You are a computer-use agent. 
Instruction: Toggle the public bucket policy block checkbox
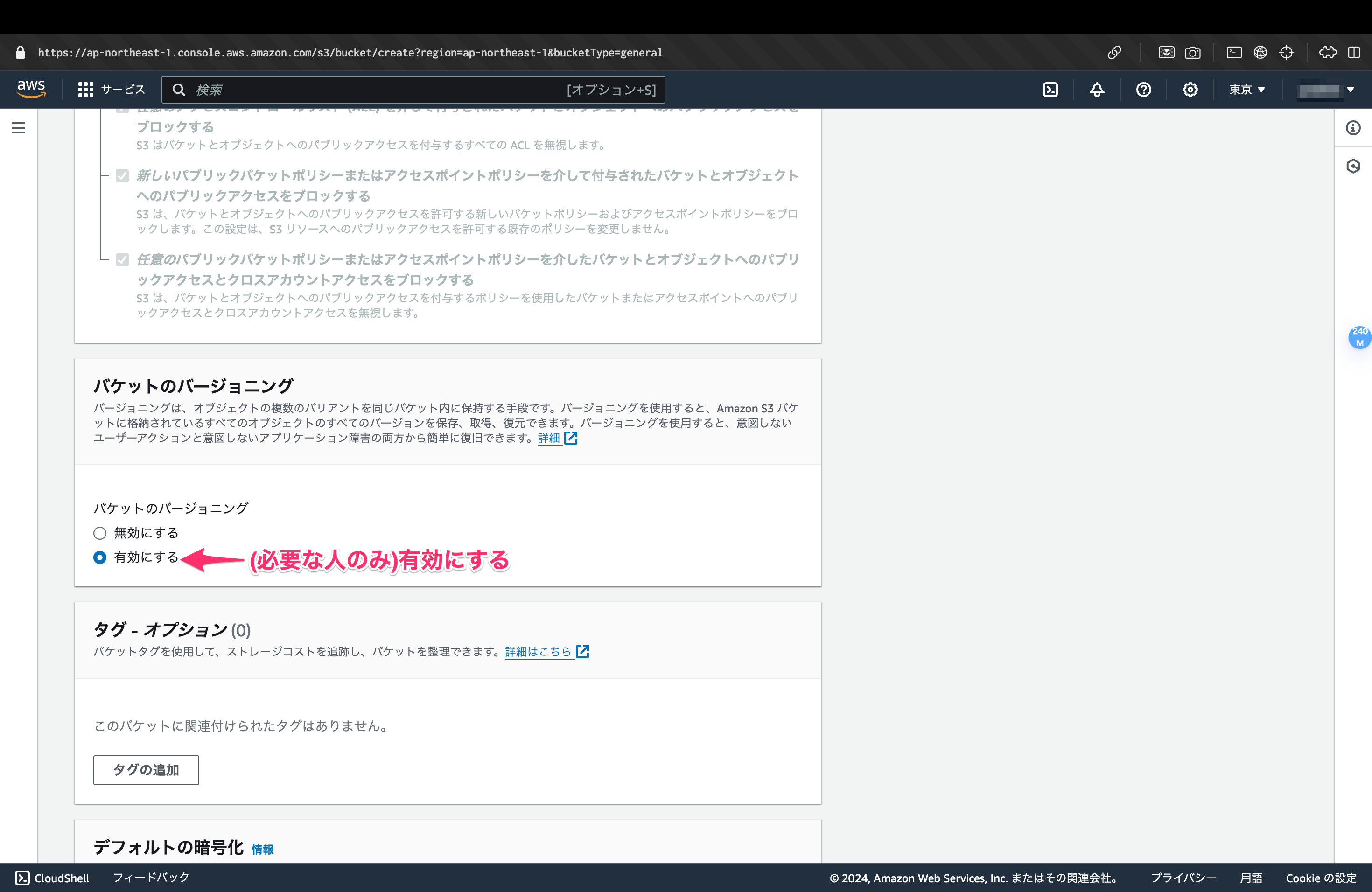[122, 176]
